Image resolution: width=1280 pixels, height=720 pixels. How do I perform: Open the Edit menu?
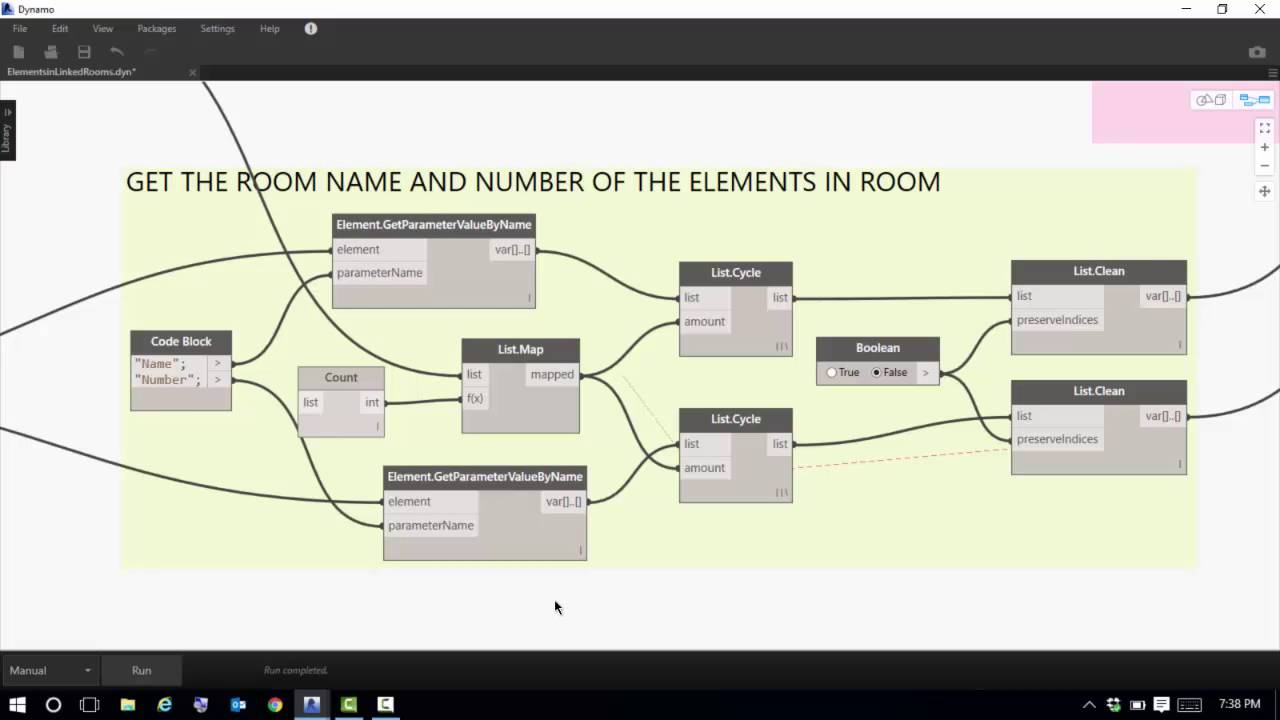click(60, 29)
